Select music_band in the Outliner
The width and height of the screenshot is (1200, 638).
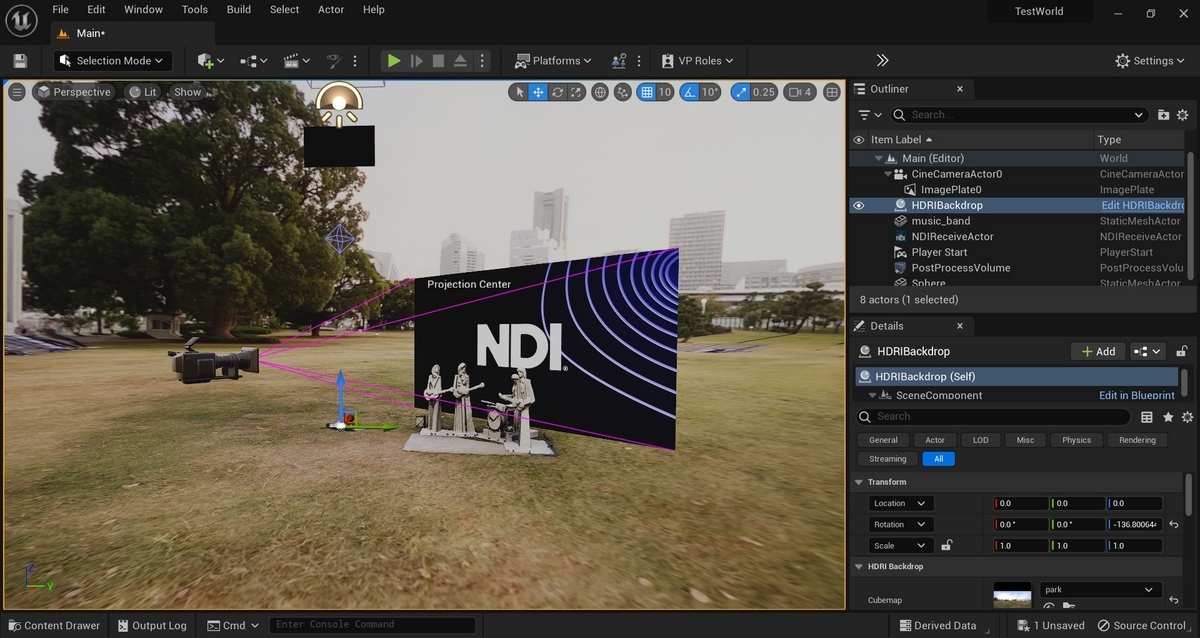[x=940, y=221]
